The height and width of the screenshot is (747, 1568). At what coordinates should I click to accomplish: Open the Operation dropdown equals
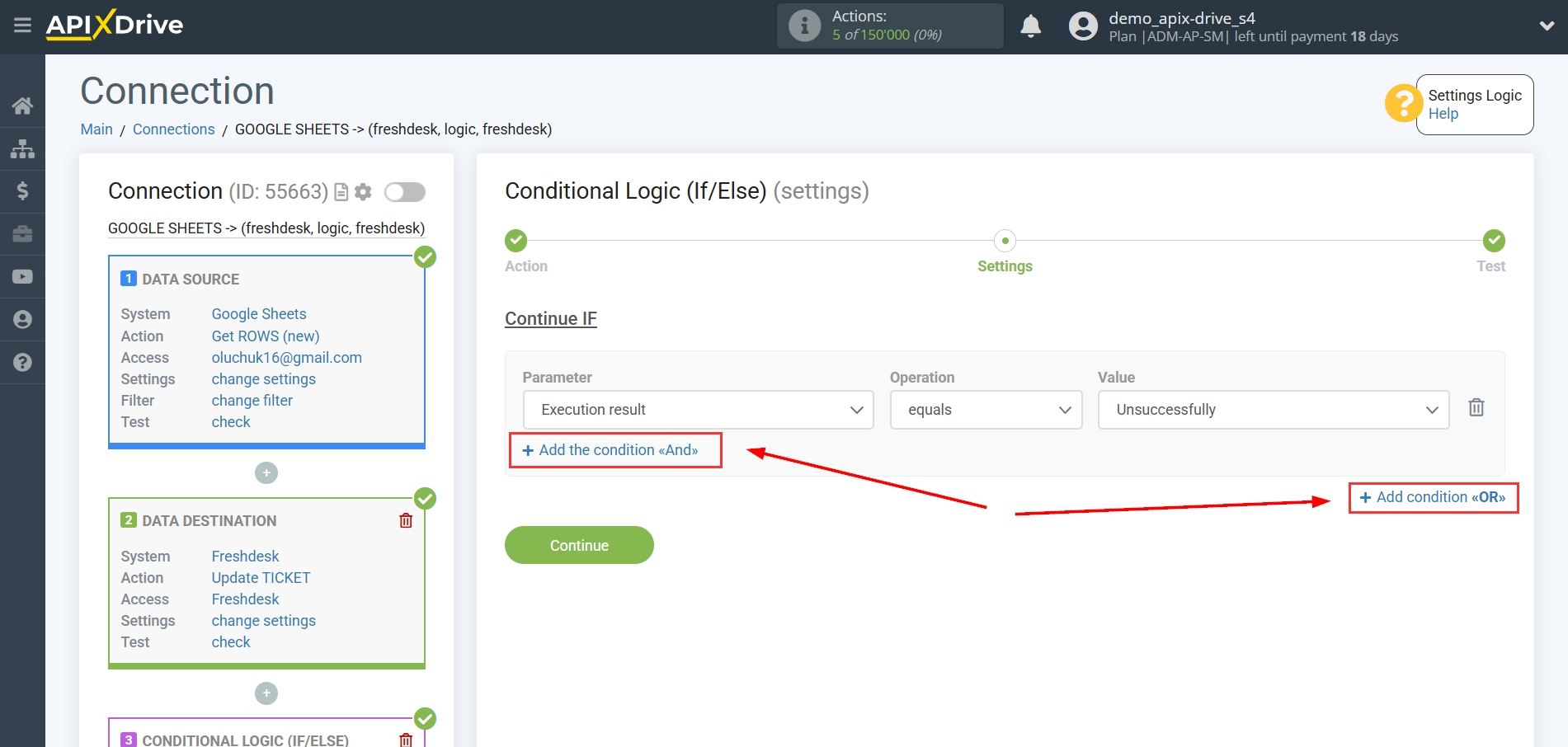986,410
